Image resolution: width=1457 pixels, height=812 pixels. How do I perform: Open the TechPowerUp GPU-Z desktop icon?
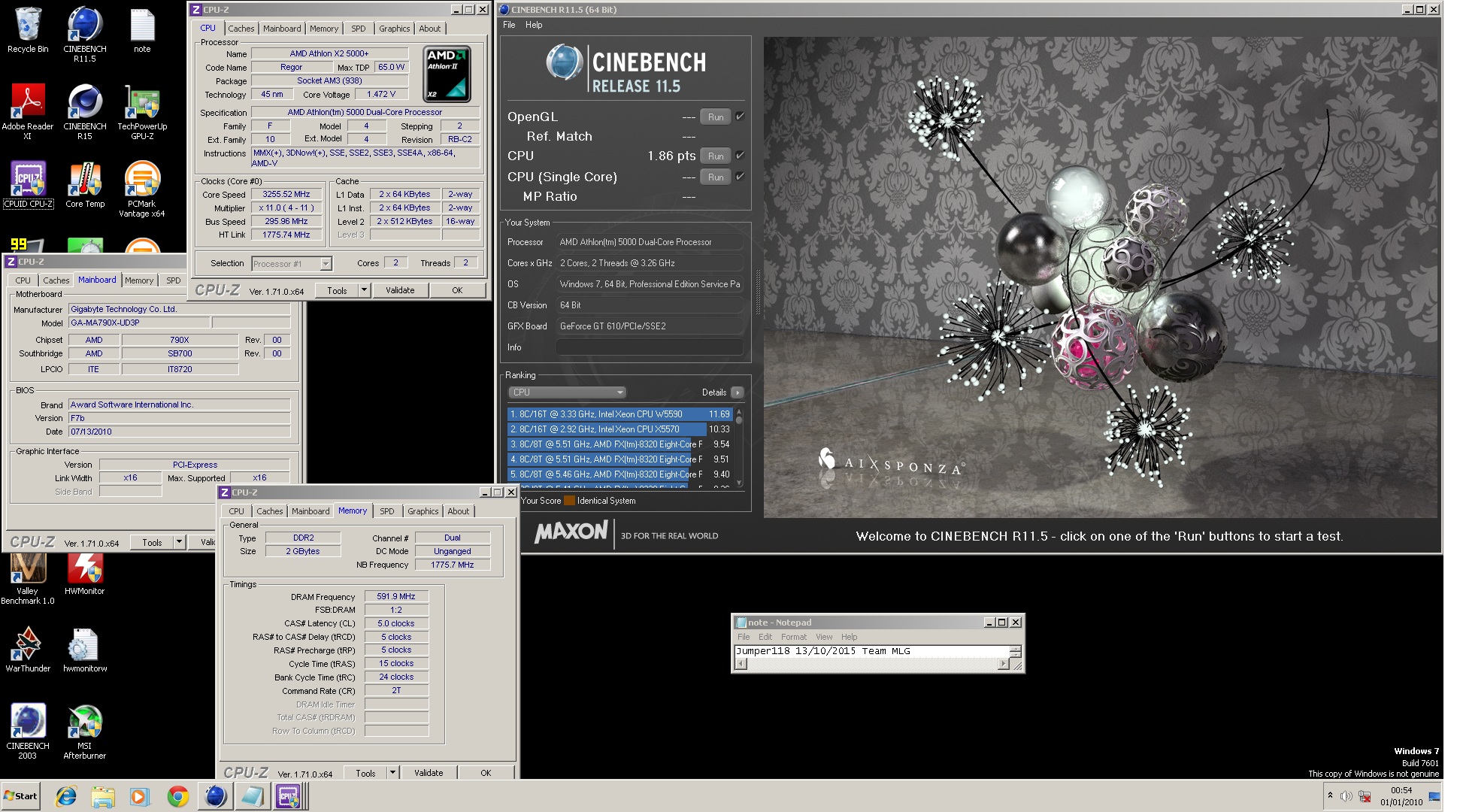click(142, 112)
